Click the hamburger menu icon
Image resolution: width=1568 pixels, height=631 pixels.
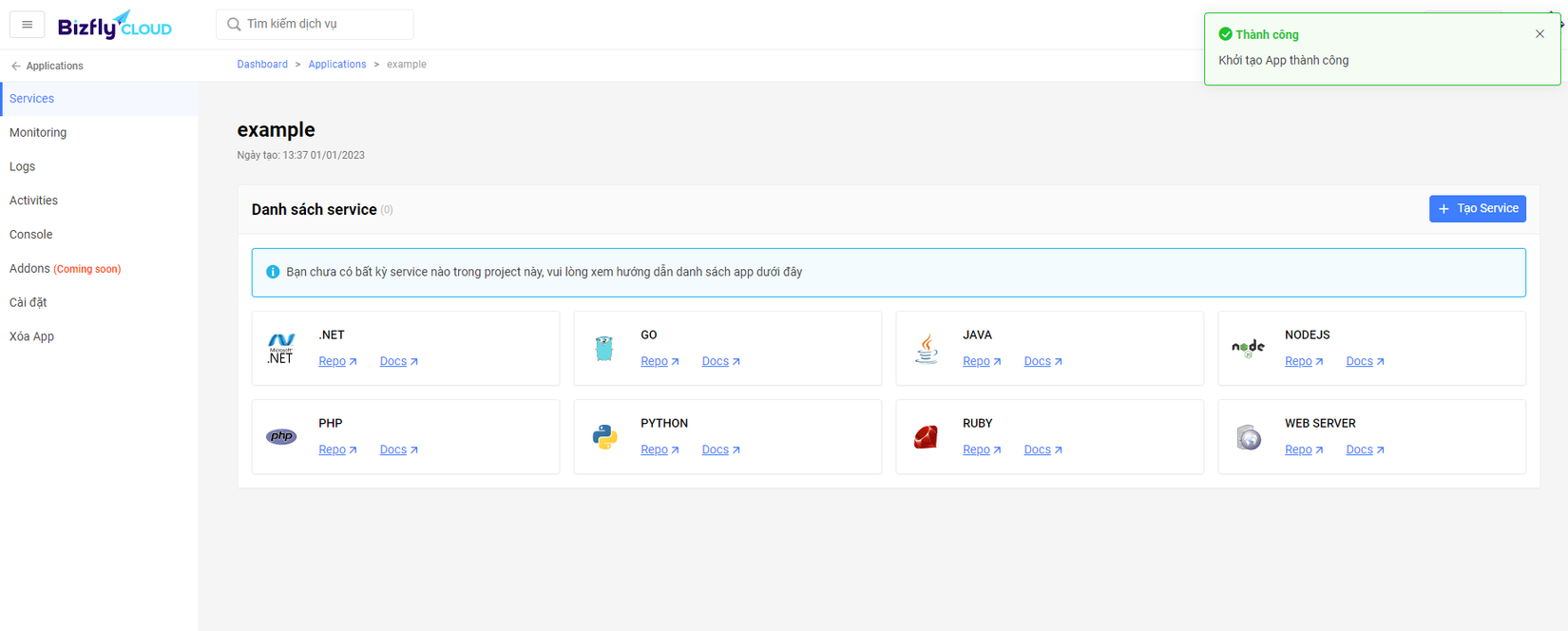[x=27, y=25]
